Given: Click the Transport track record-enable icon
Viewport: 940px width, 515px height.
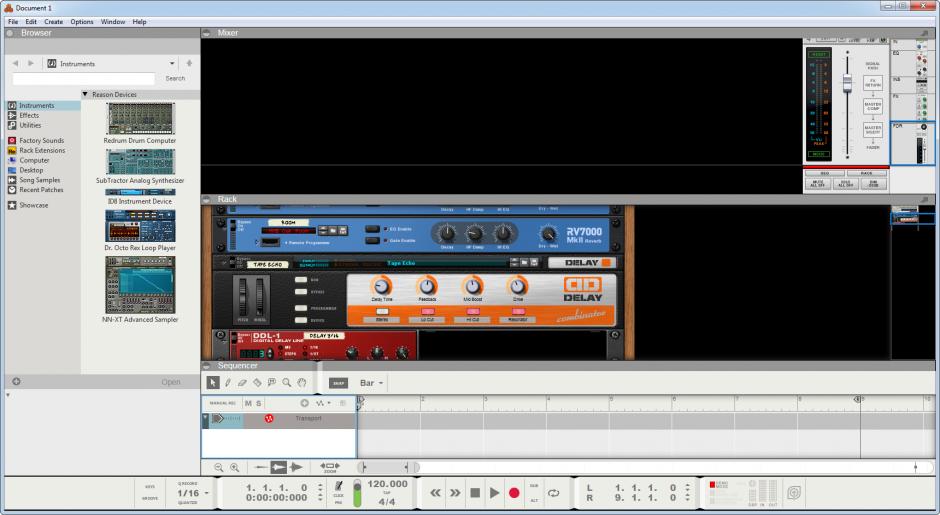Looking at the screenshot, I should click(269, 418).
